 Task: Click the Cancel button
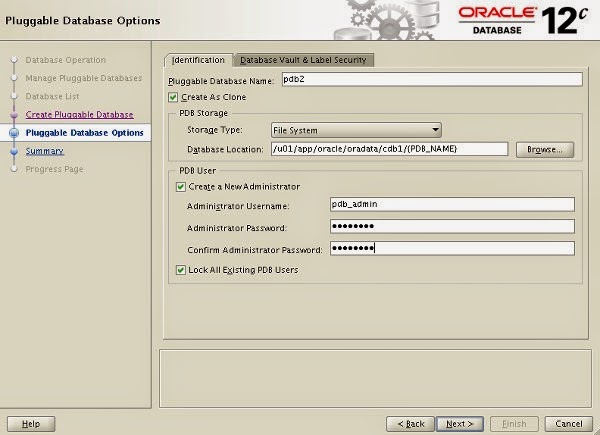569,424
